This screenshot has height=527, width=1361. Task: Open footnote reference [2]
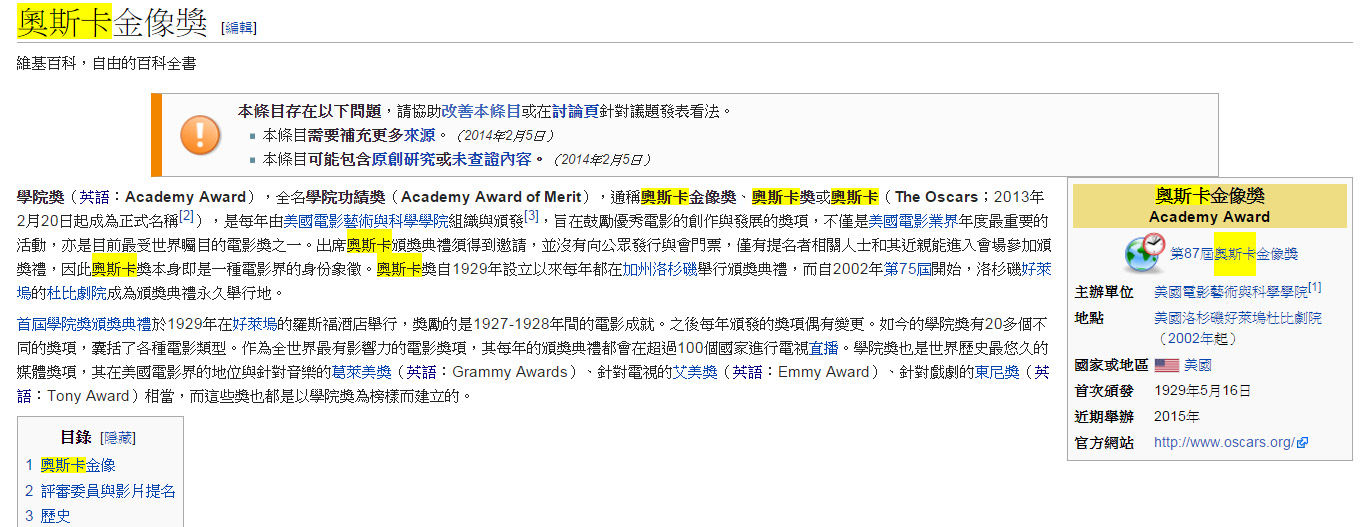186,216
